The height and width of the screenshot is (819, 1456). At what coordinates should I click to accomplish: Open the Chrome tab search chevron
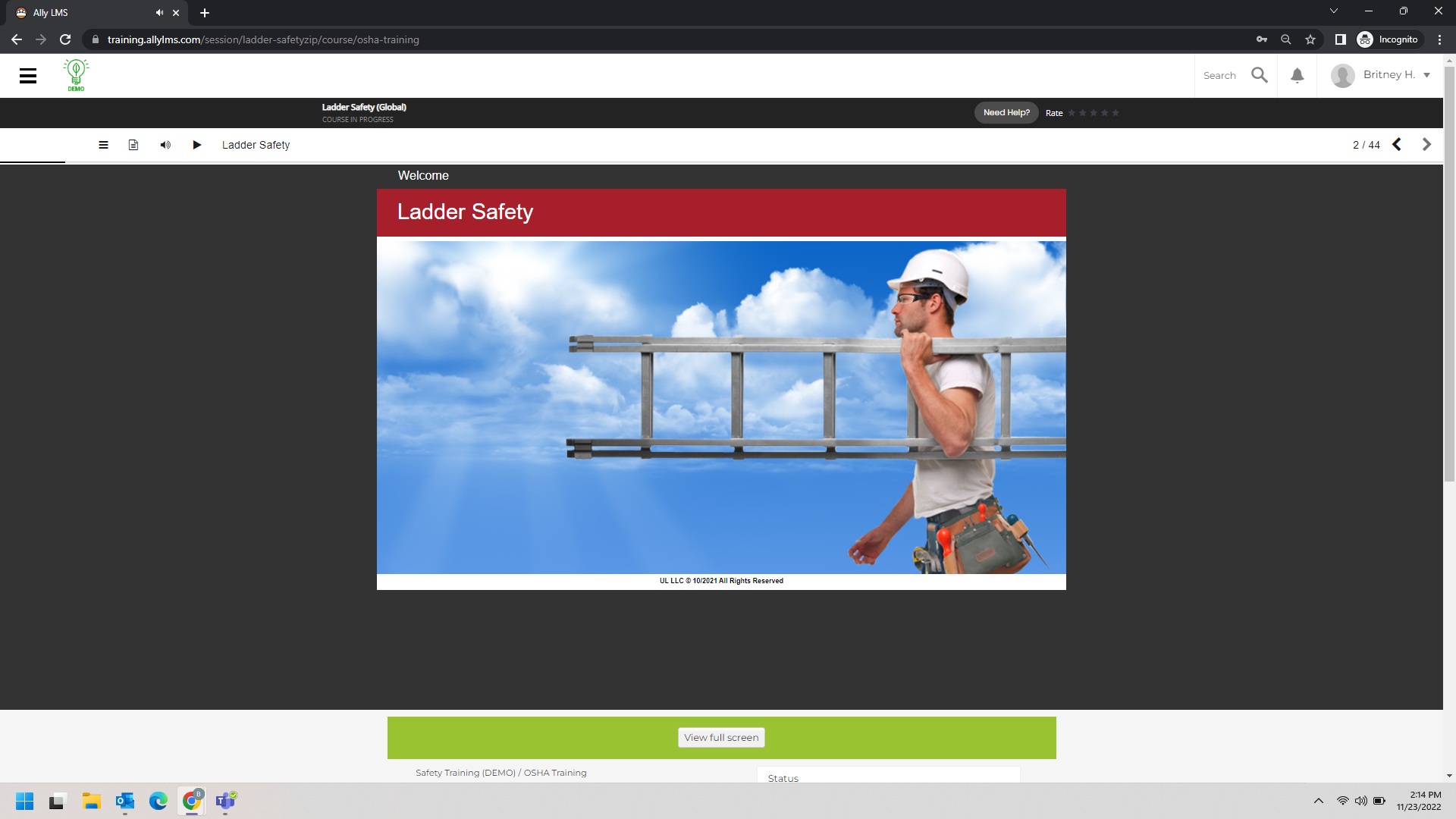[x=1334, y=11]
